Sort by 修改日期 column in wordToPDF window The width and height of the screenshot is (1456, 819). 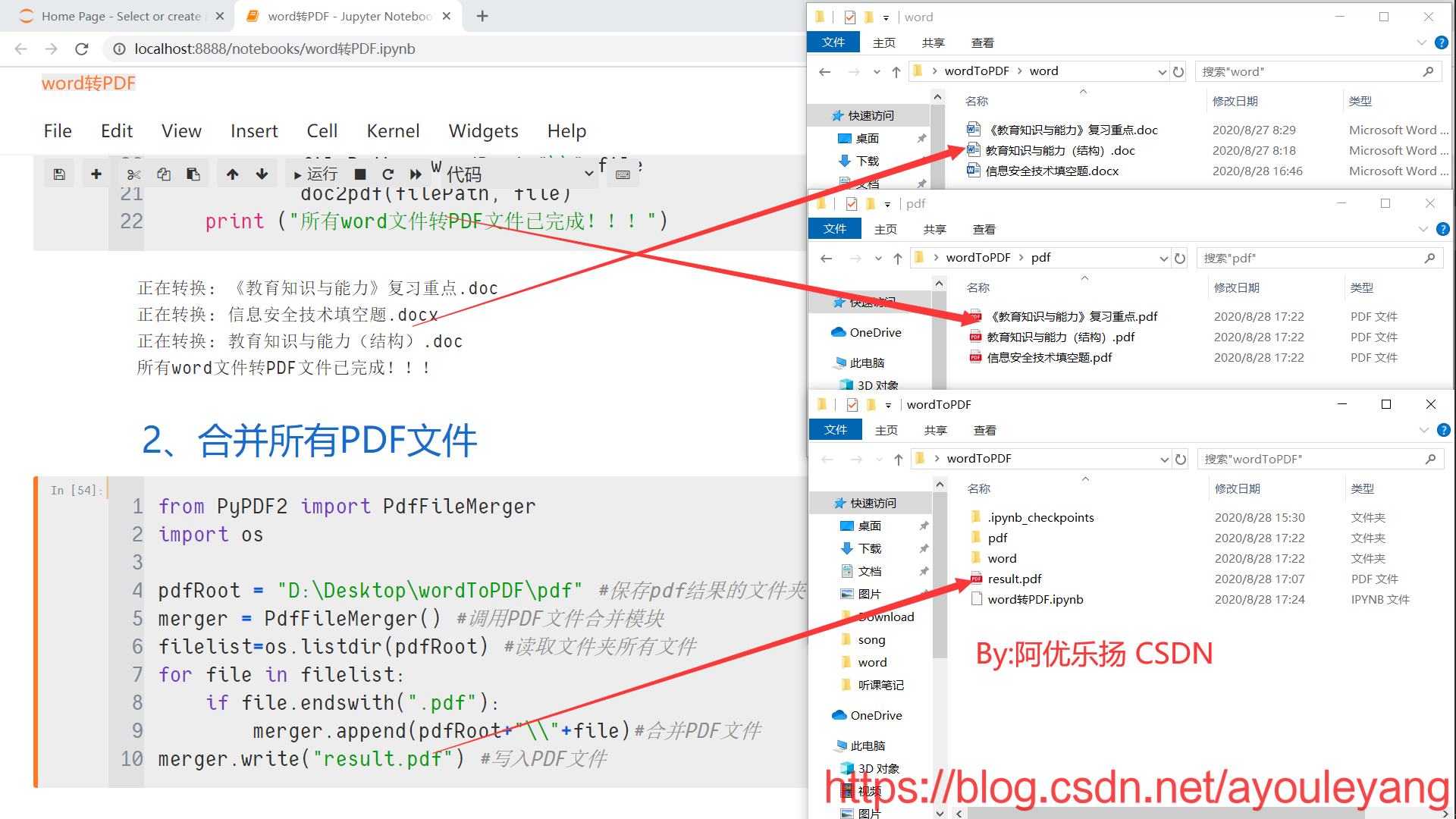coord(1237,489)
